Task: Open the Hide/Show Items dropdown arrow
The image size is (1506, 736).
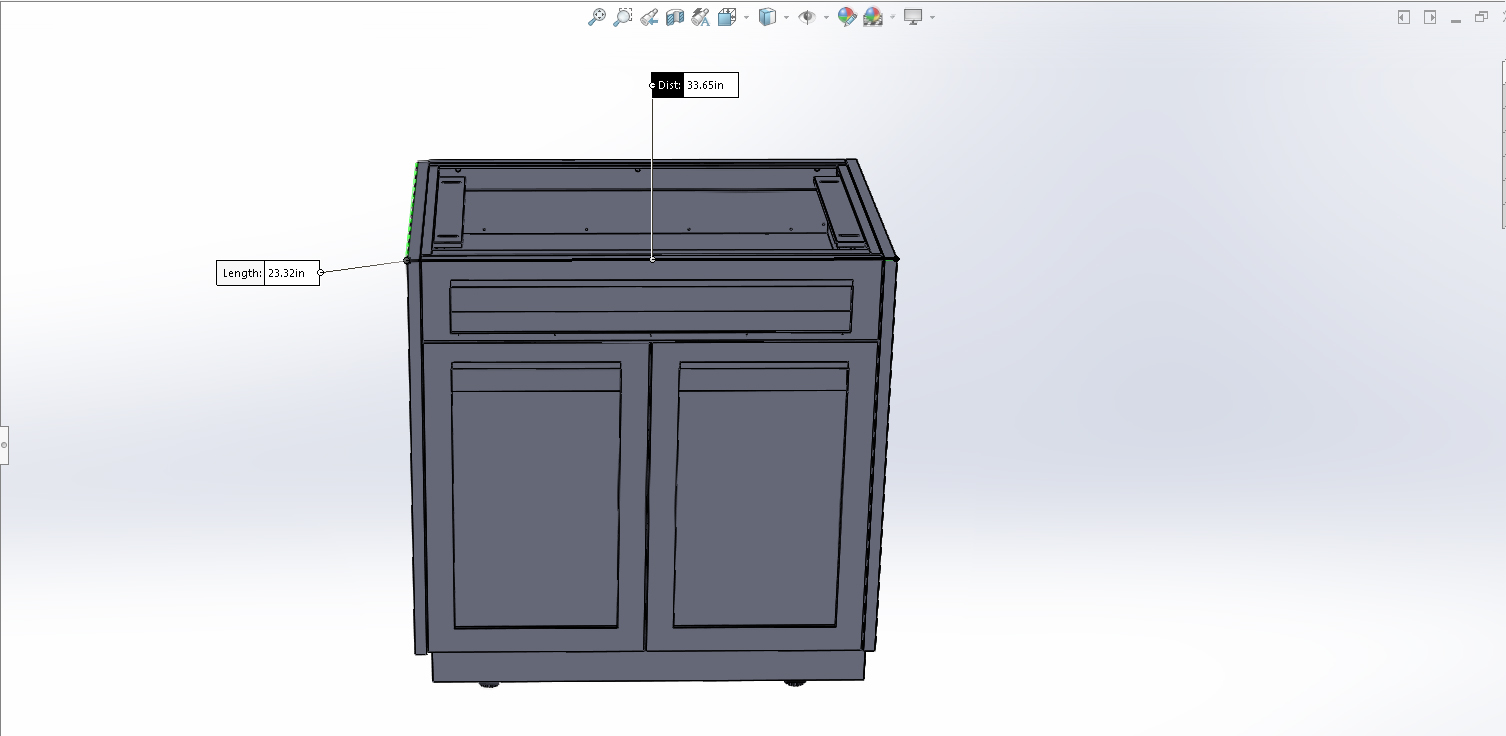Action: click(826, 17)
